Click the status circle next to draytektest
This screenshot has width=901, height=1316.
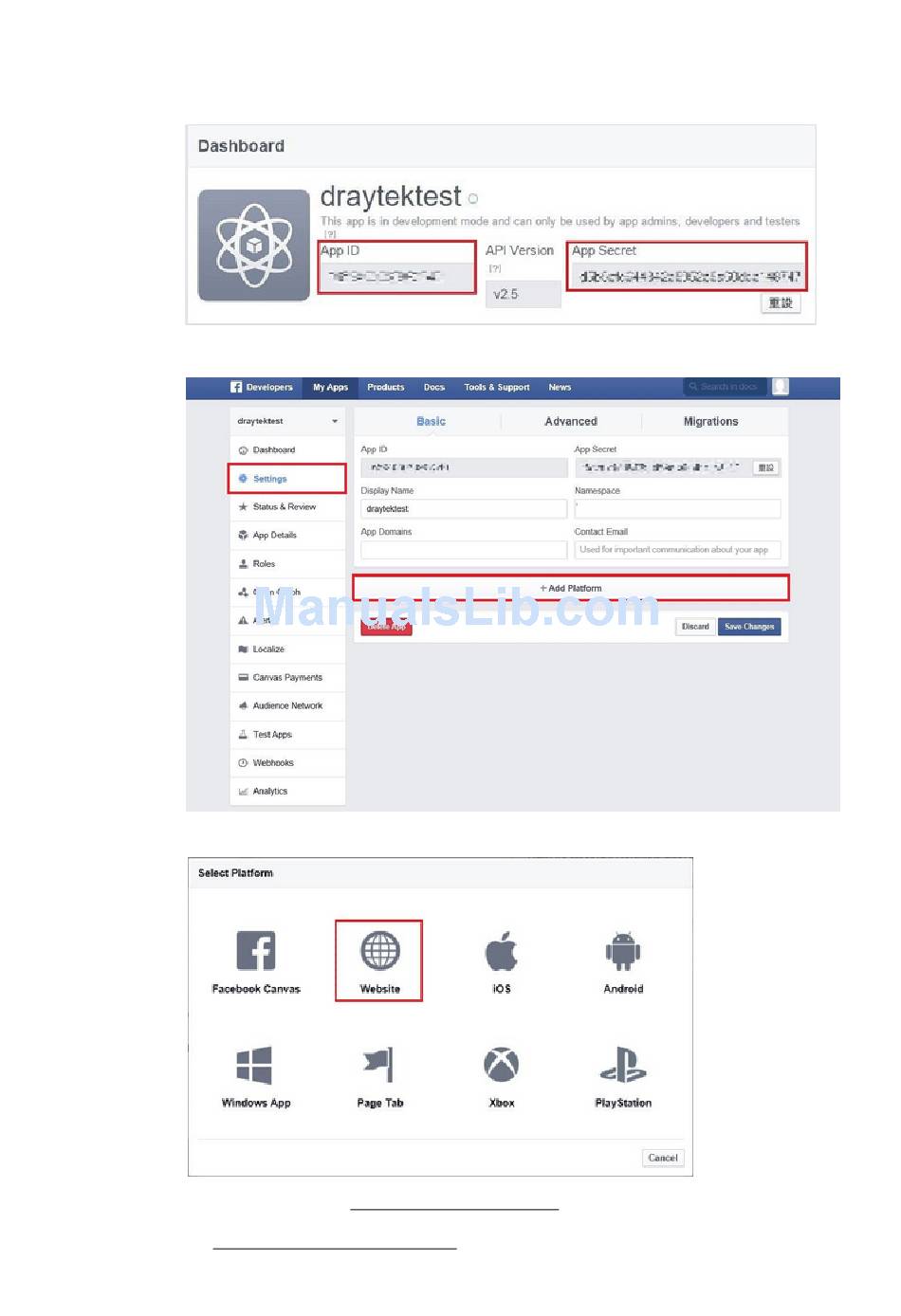click(472, 199)
